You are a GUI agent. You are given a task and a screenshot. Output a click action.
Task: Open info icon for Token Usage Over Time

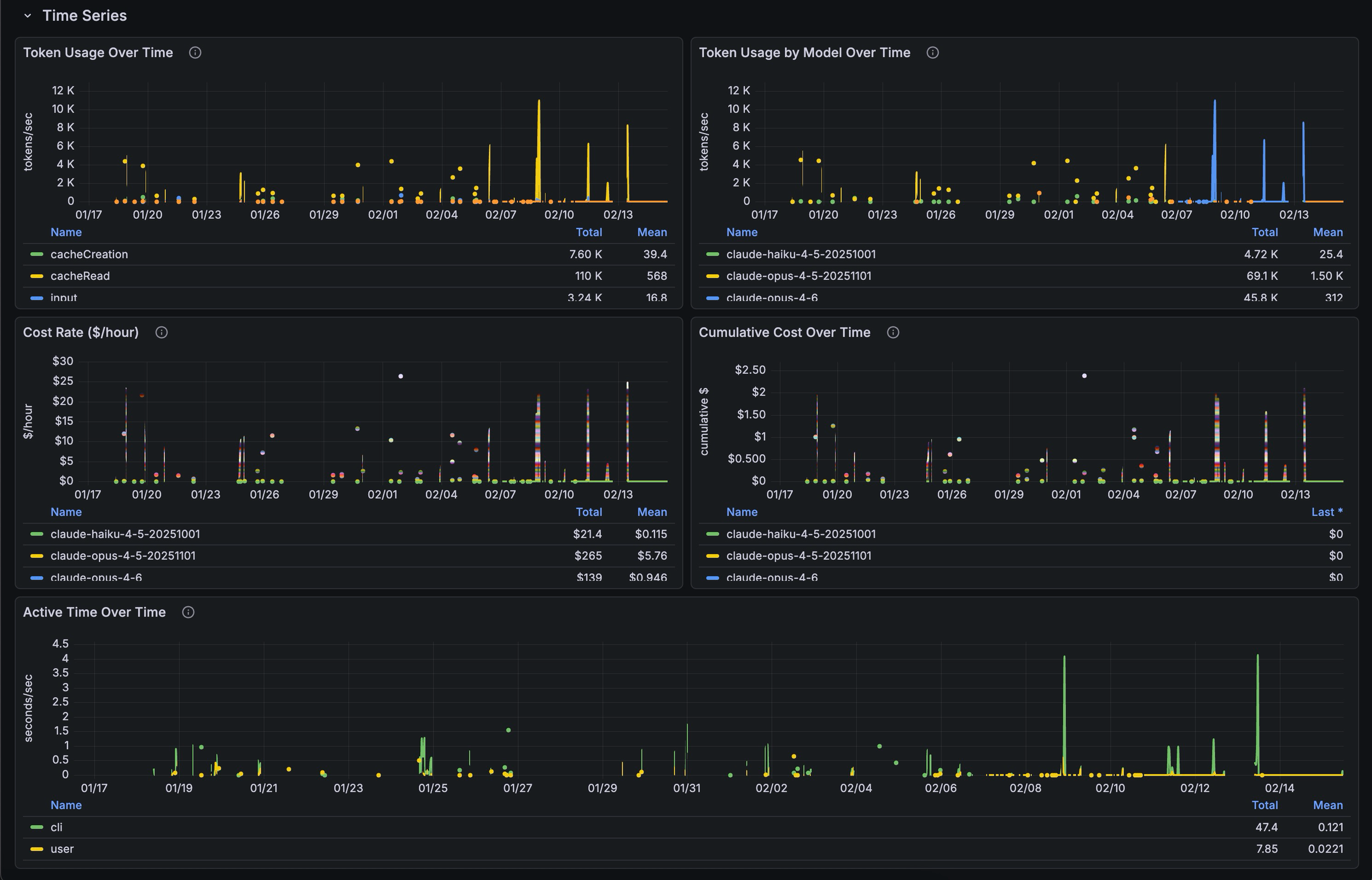pyautogui.click(x=195, y=53)
